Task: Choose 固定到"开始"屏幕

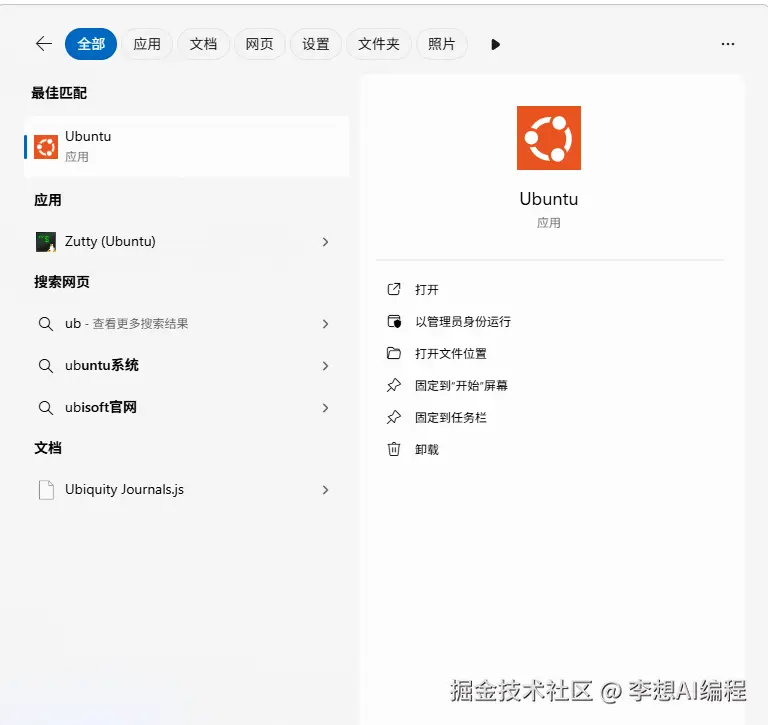Action: [461, 386]
